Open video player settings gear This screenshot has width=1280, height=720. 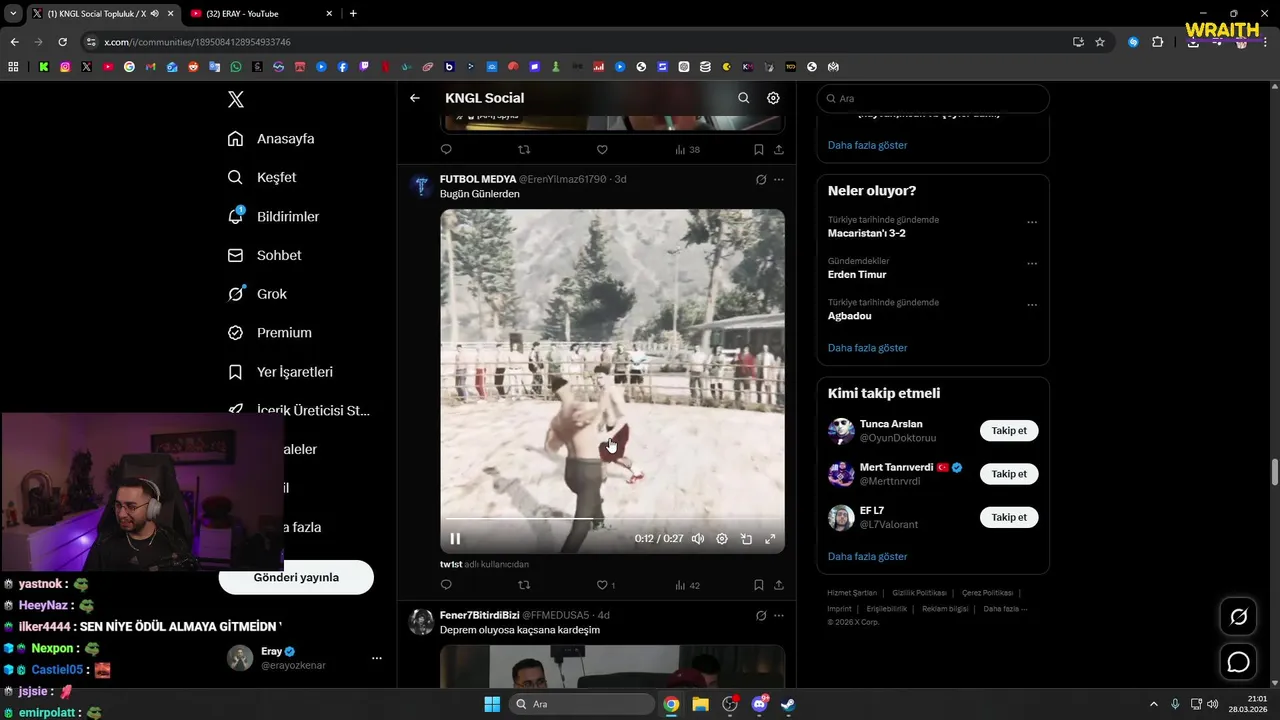pos(722,538)
